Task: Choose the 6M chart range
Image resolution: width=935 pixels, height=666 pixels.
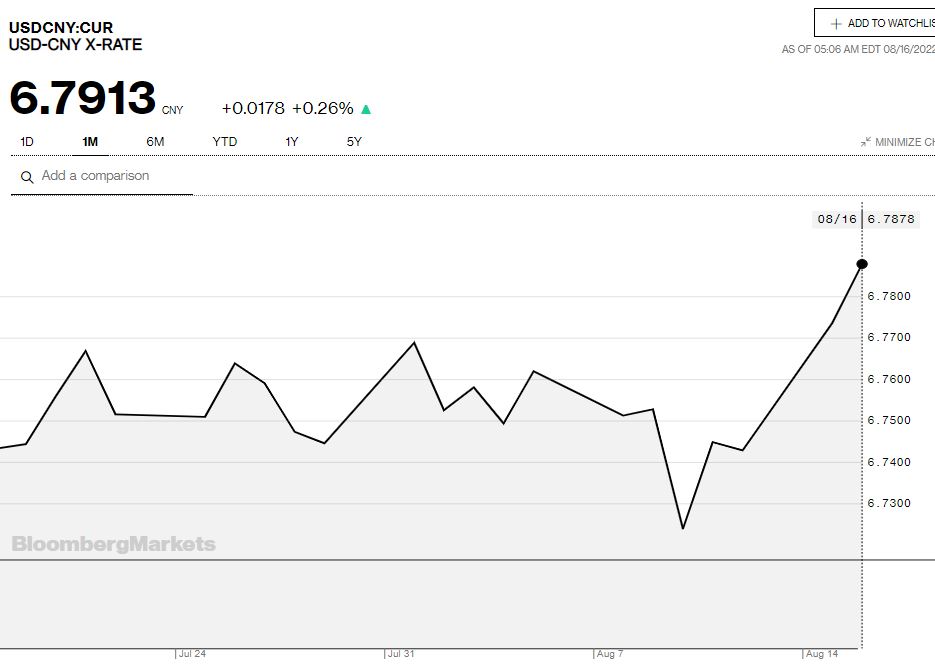Action: coord(155,142)
